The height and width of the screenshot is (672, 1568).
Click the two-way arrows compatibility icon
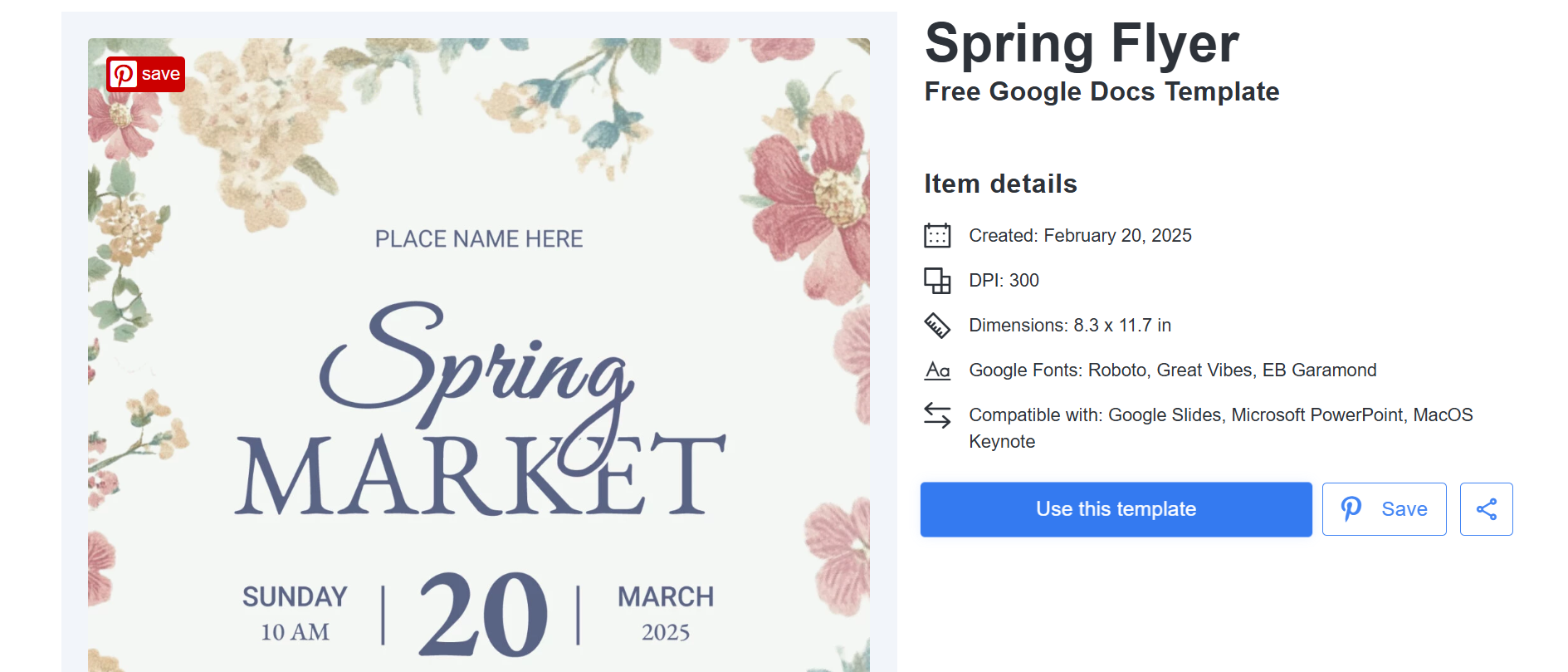(x=937, y=415)
